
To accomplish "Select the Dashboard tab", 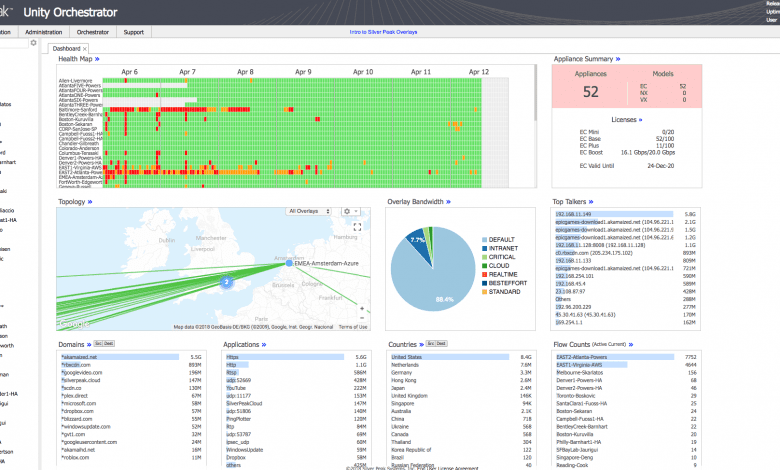I will [66, 49].
